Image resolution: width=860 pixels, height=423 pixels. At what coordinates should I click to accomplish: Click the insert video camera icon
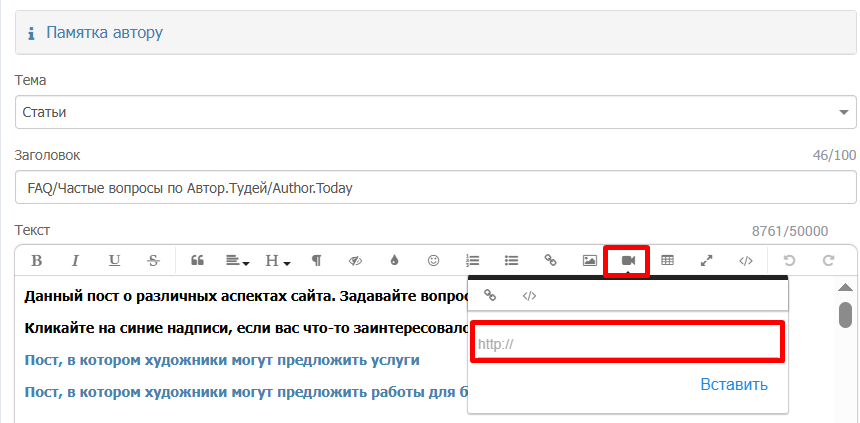pyautogui.click(x=628, y=261)
